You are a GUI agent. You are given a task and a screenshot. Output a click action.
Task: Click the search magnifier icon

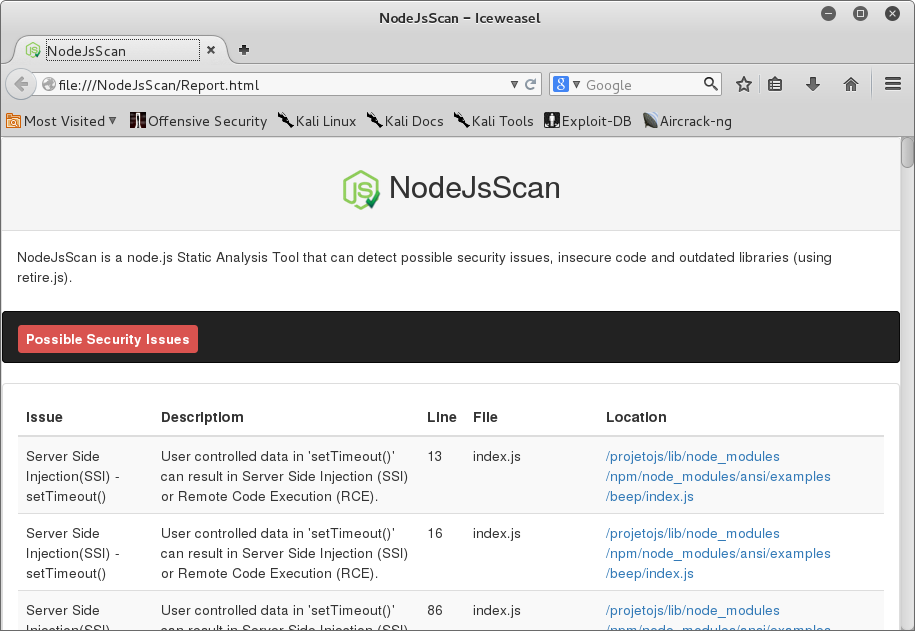[x=710, y=84]
